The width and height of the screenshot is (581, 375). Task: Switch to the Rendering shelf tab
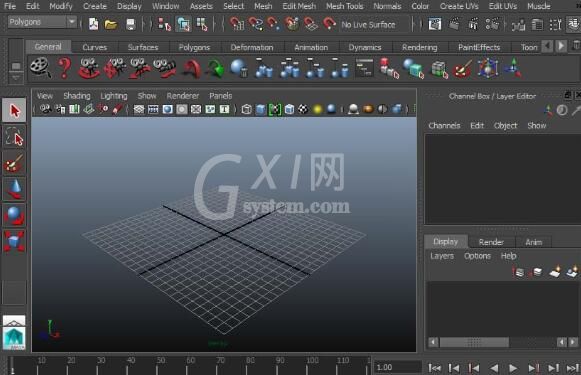[419, 47]
